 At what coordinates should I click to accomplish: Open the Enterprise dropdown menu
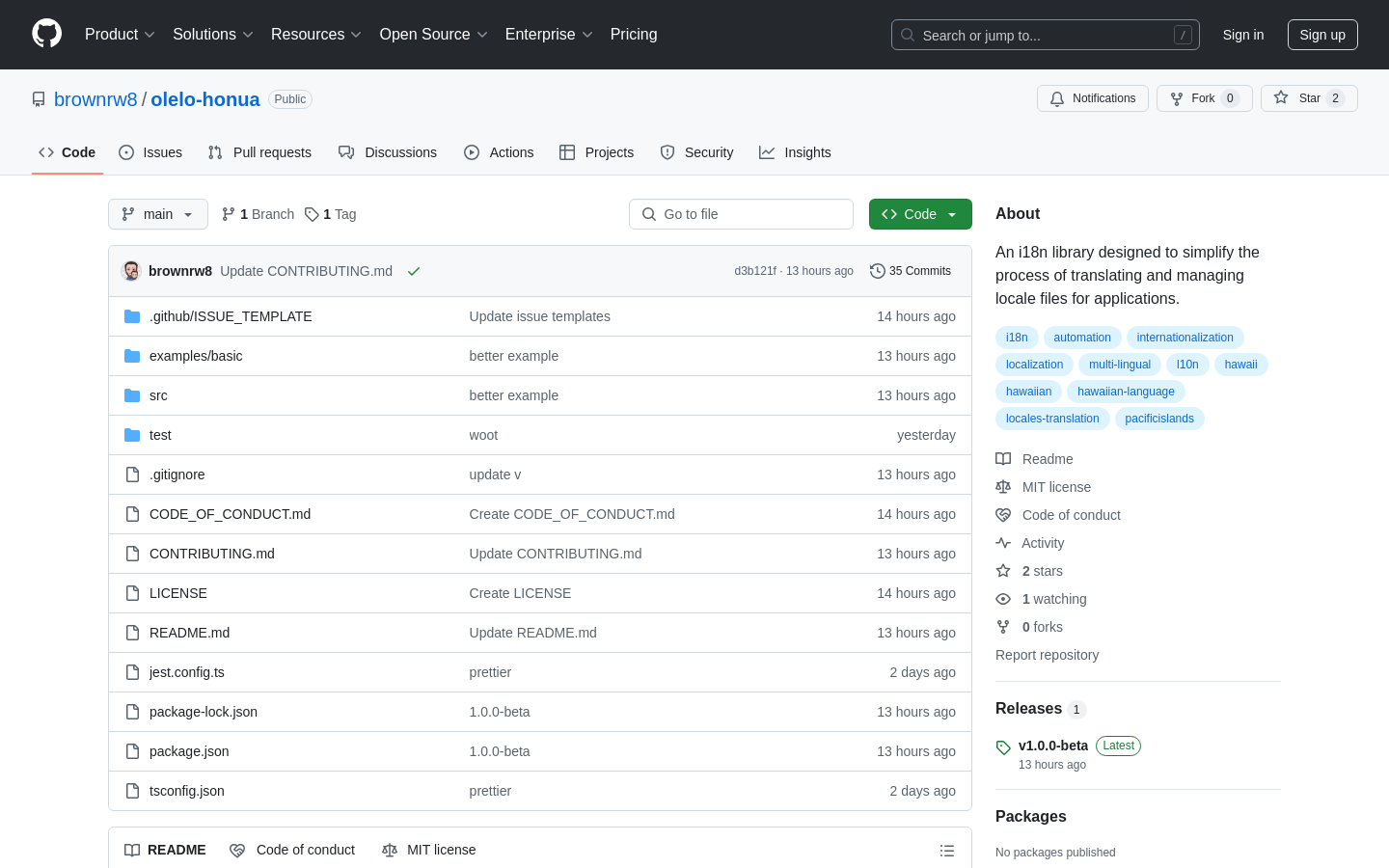point(549,35)
